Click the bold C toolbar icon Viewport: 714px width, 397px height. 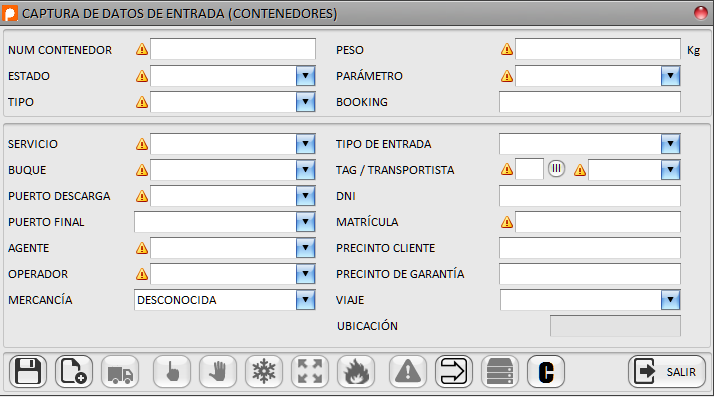pos(546,372)
